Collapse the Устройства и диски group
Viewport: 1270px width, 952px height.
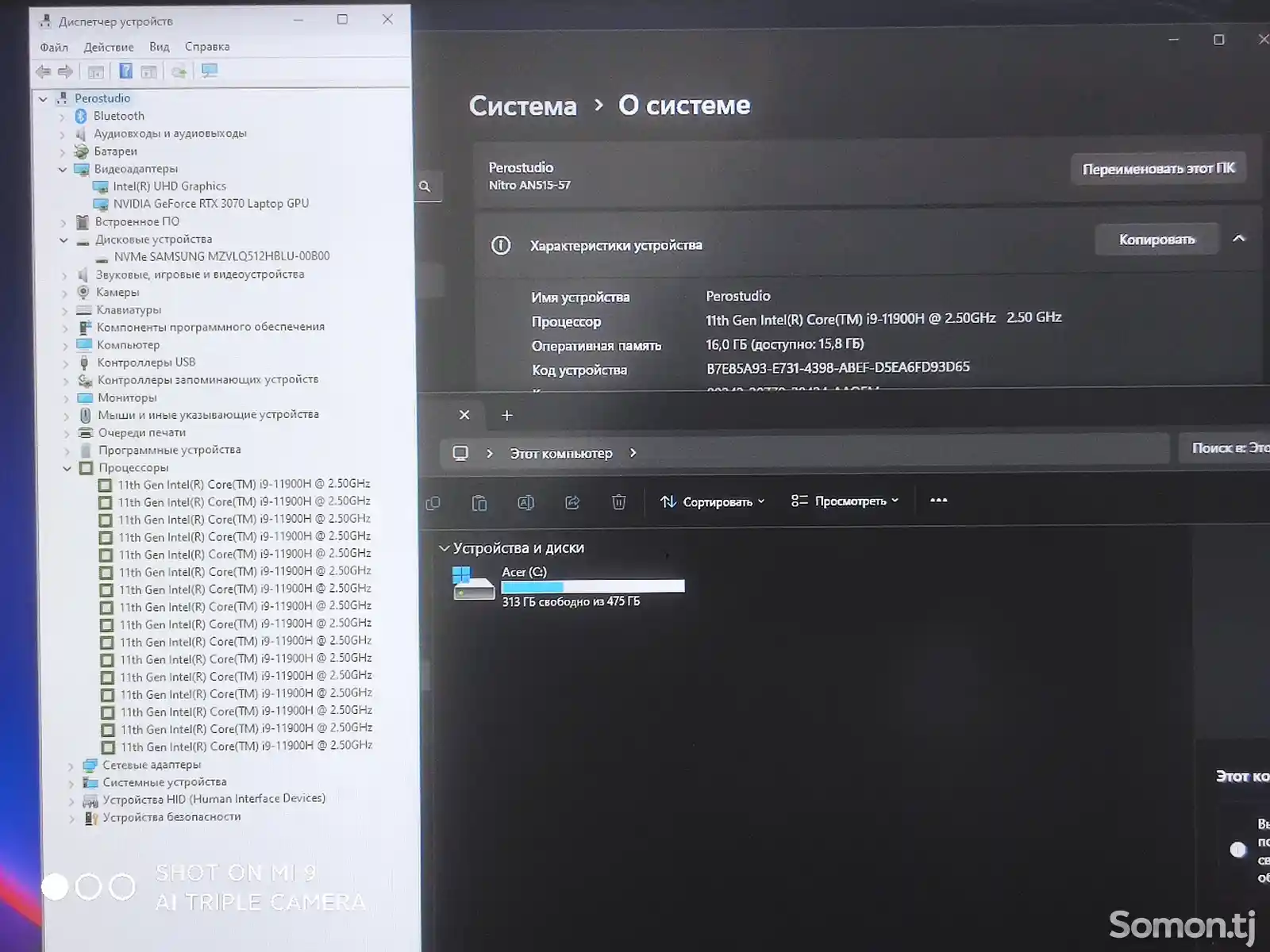click(444, 548)
